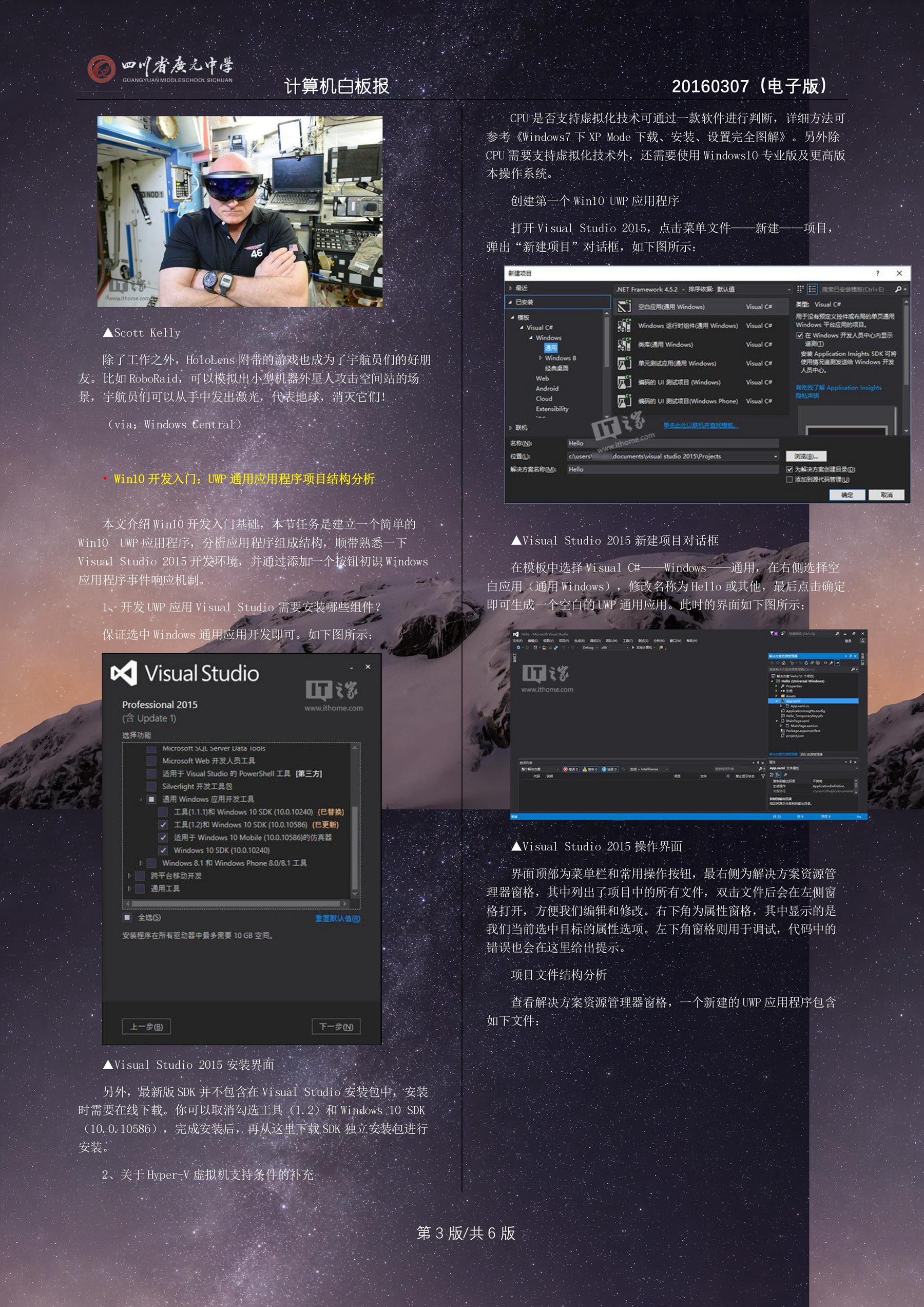
Task: Expand Windows 8.1 和 Windows Phone 8.0/8.1 工具 node
Action: tap(141, 863)
